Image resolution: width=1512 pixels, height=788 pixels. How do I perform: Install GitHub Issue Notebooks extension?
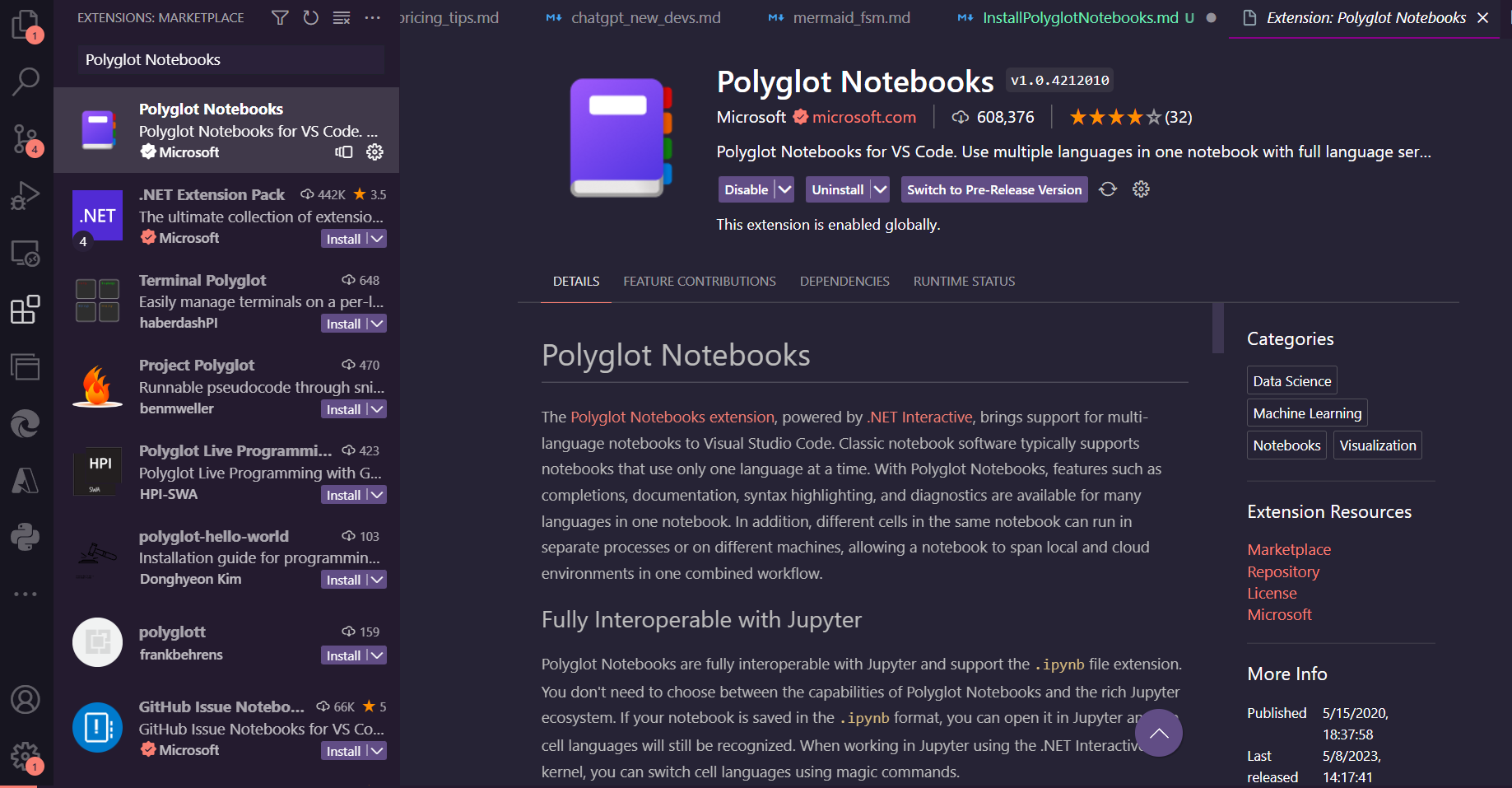coord(343,751)
